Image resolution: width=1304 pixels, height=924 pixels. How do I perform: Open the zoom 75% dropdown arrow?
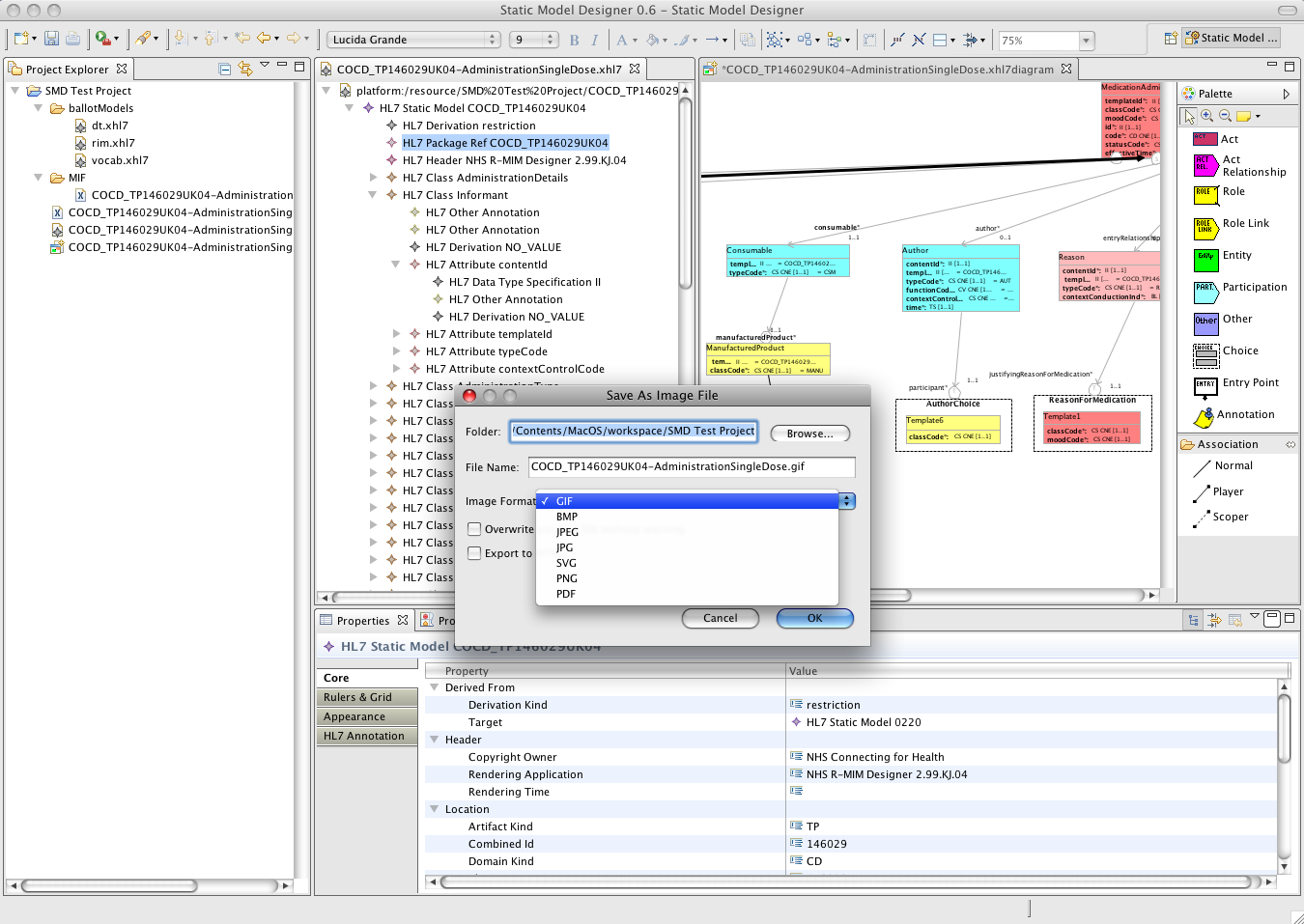click(x=1087, y=41)
